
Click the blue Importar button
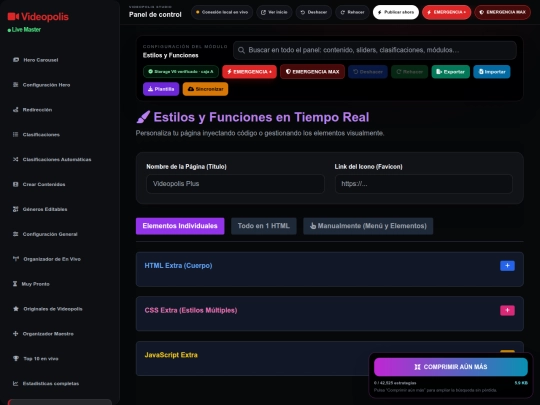[x=492, y=72]
